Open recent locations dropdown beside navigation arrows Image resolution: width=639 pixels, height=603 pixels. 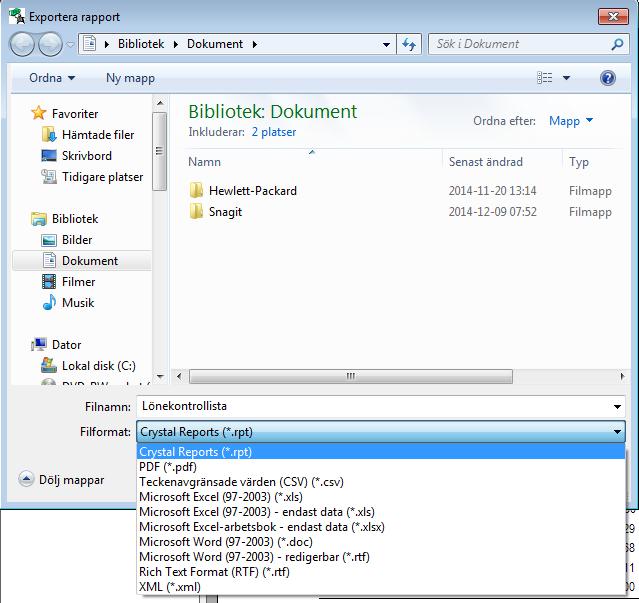70,44
